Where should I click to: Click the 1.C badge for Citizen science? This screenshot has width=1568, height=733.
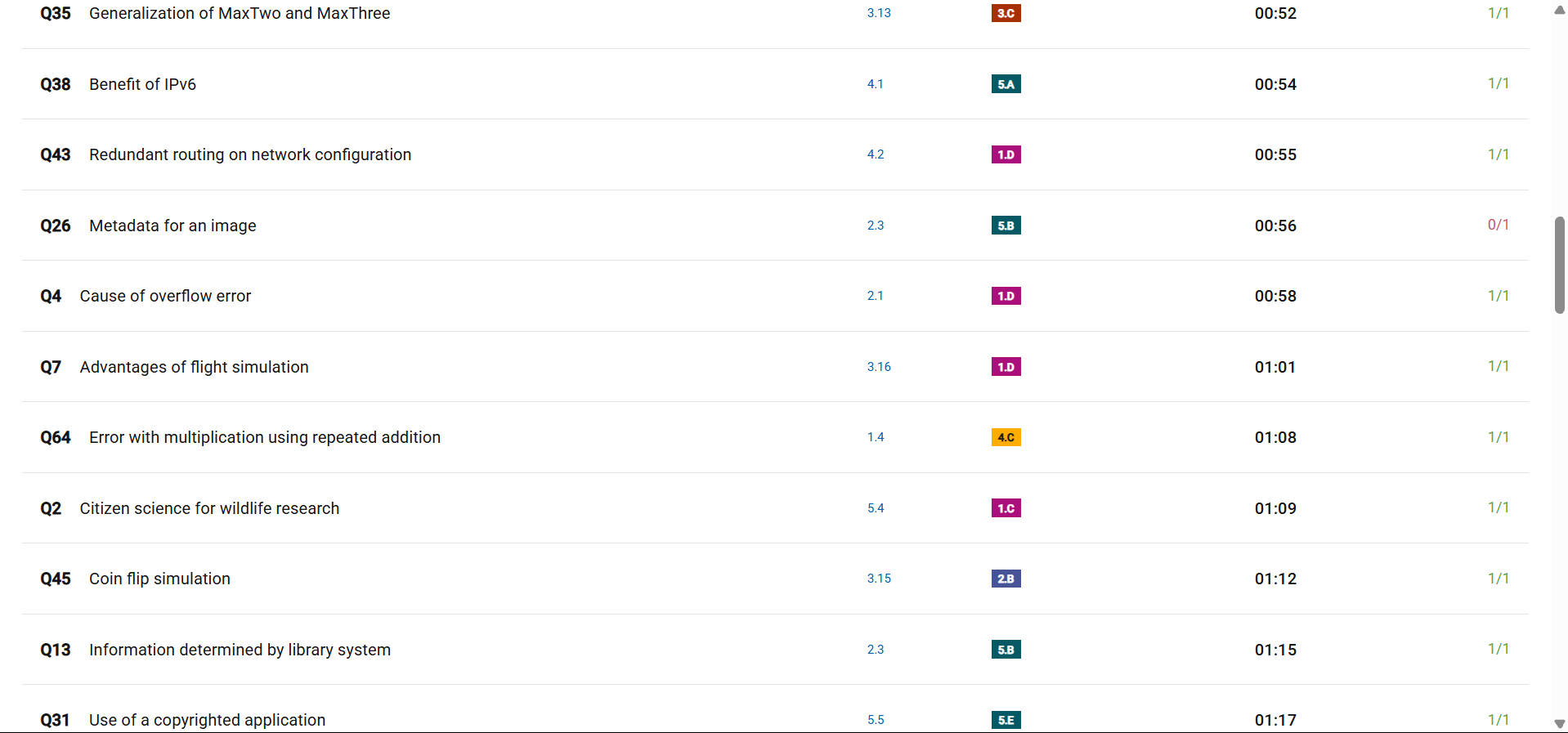pyautogui.click(x=1006, y=508)
